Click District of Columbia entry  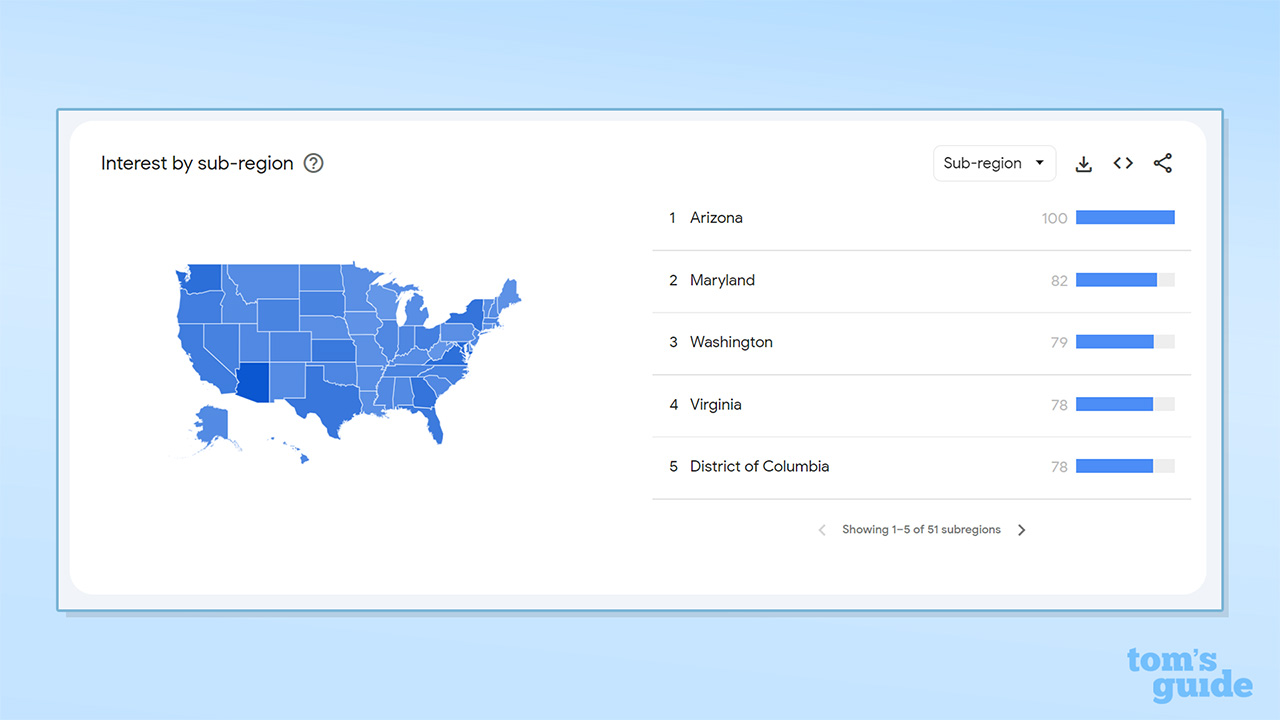pos(759,466)
